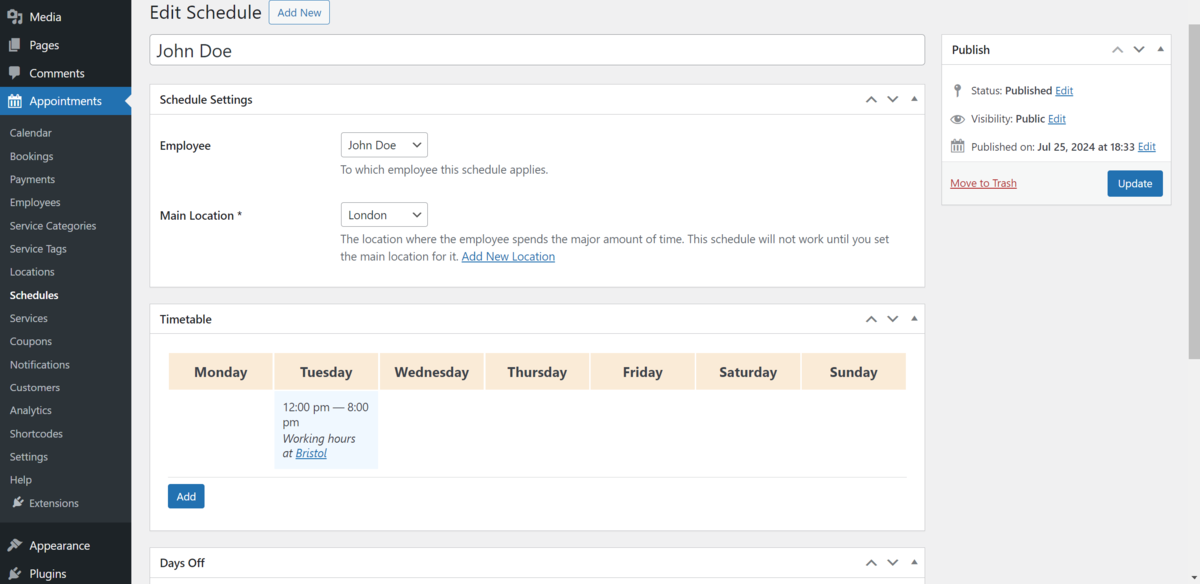Click the Pages icon in sidebar
The width and height of the screenshot is (1200, 584).
15,45
